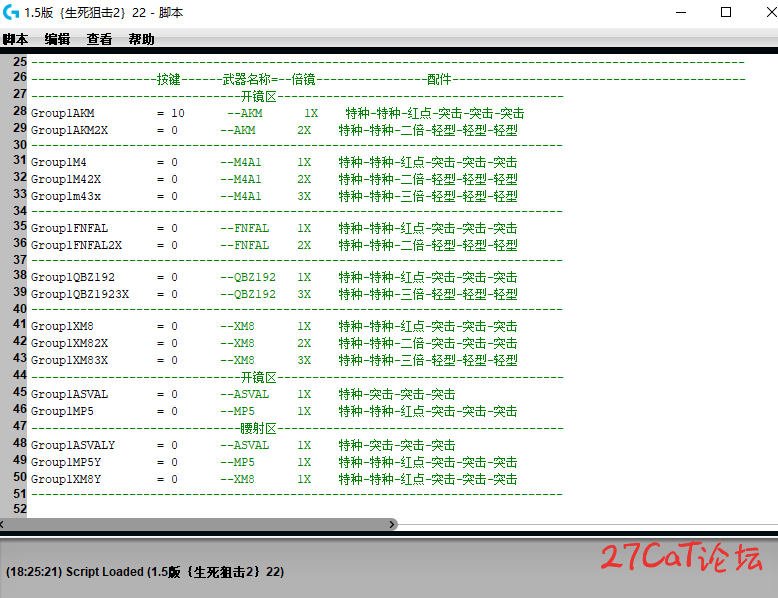Click the Group1FNFAL variable name
Screen dimensions: 778x598
pos(69,228)
